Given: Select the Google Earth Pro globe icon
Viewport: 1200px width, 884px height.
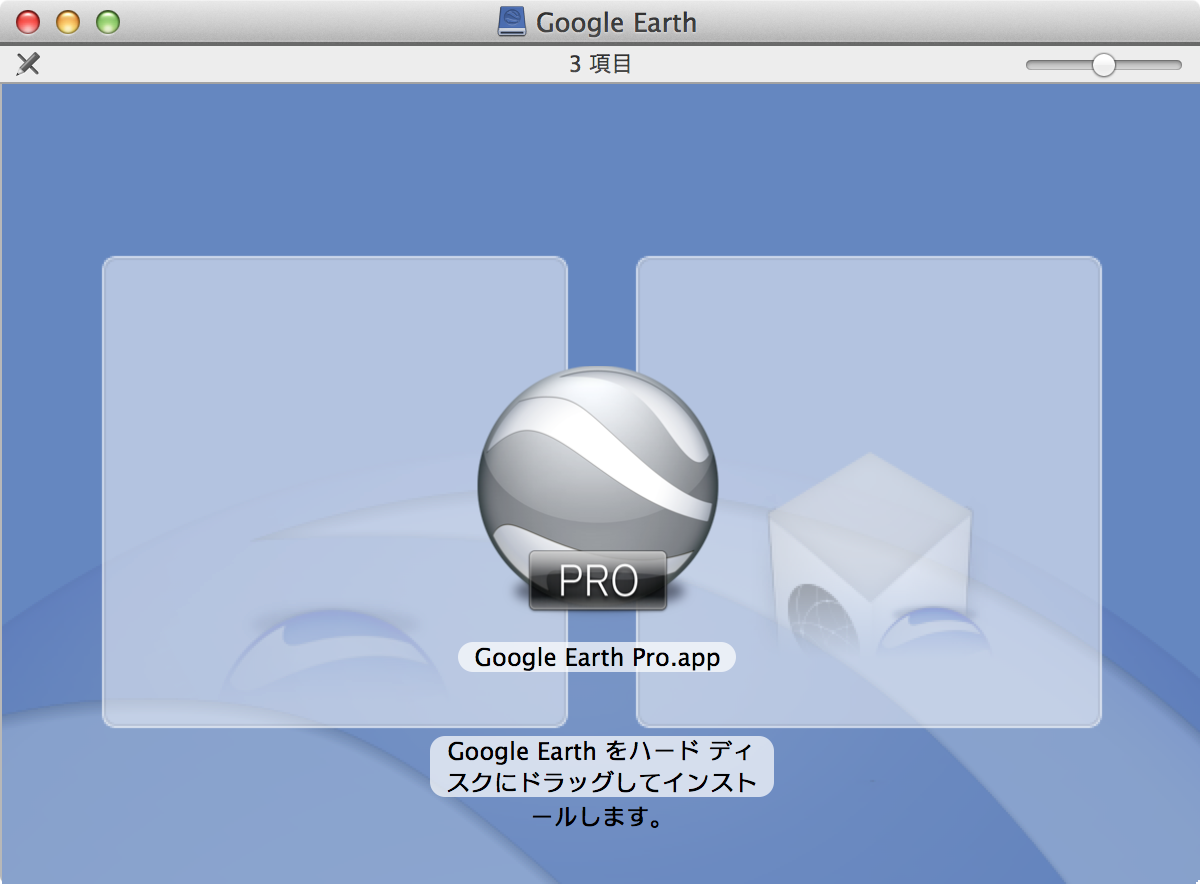Looking at the screenshot, I should tap(598, 487).
